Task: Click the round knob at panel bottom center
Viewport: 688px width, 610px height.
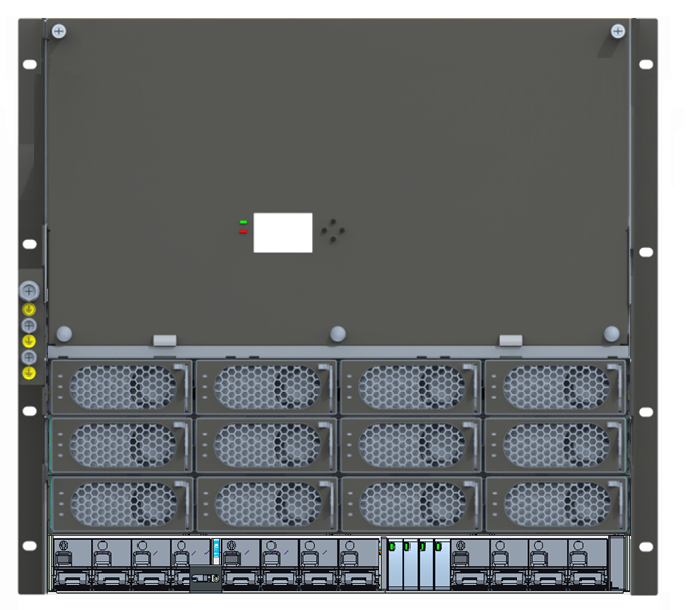Action: [338, 333]
